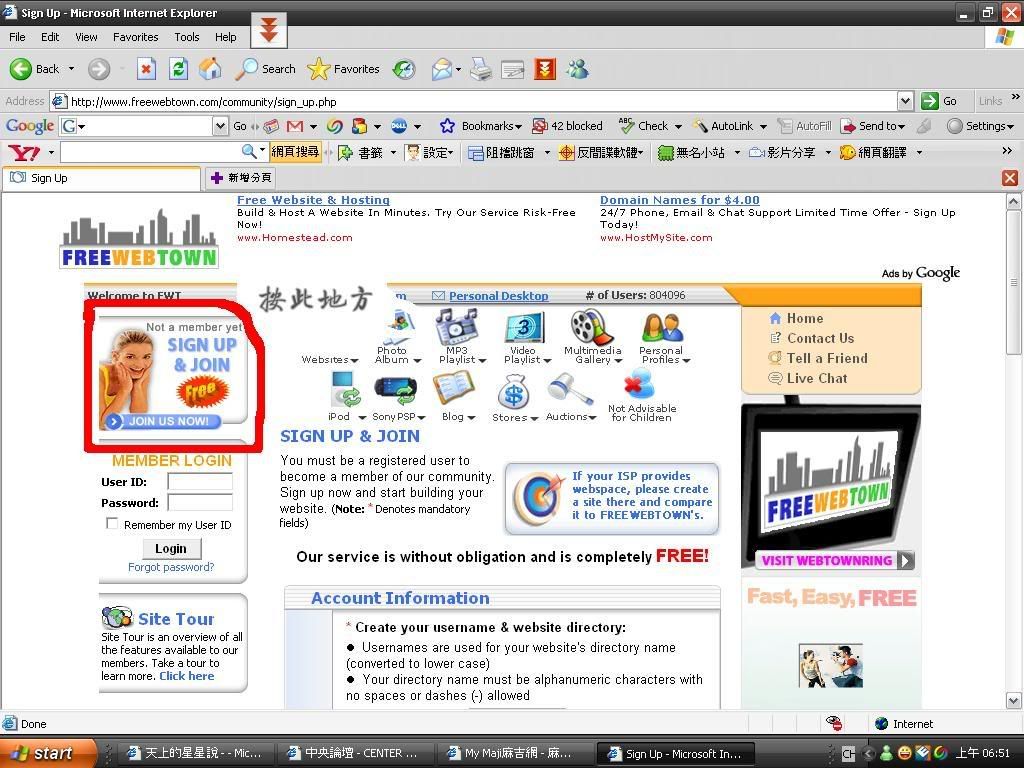
Task: Expand the Photo Album dropdown
Action: click(417, 360)
